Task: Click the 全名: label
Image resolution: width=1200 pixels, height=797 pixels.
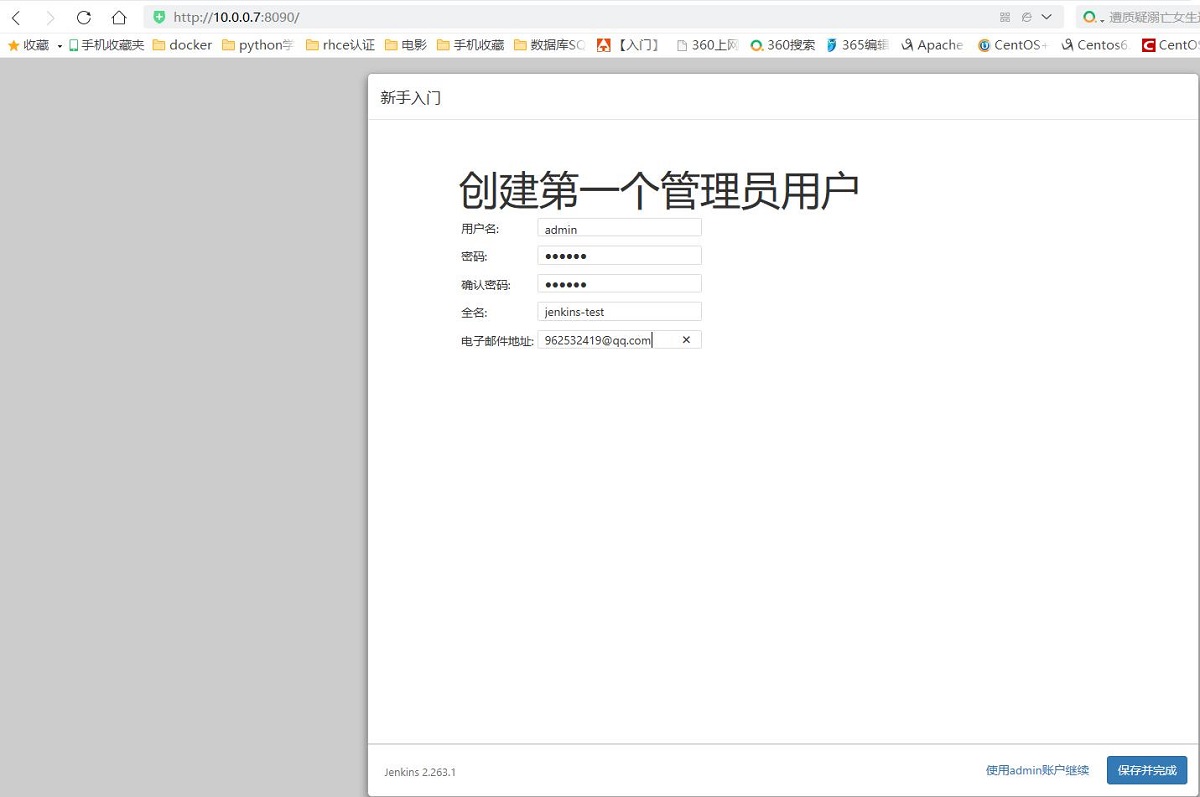Action: pyautogui.click(x=474, y=313)
